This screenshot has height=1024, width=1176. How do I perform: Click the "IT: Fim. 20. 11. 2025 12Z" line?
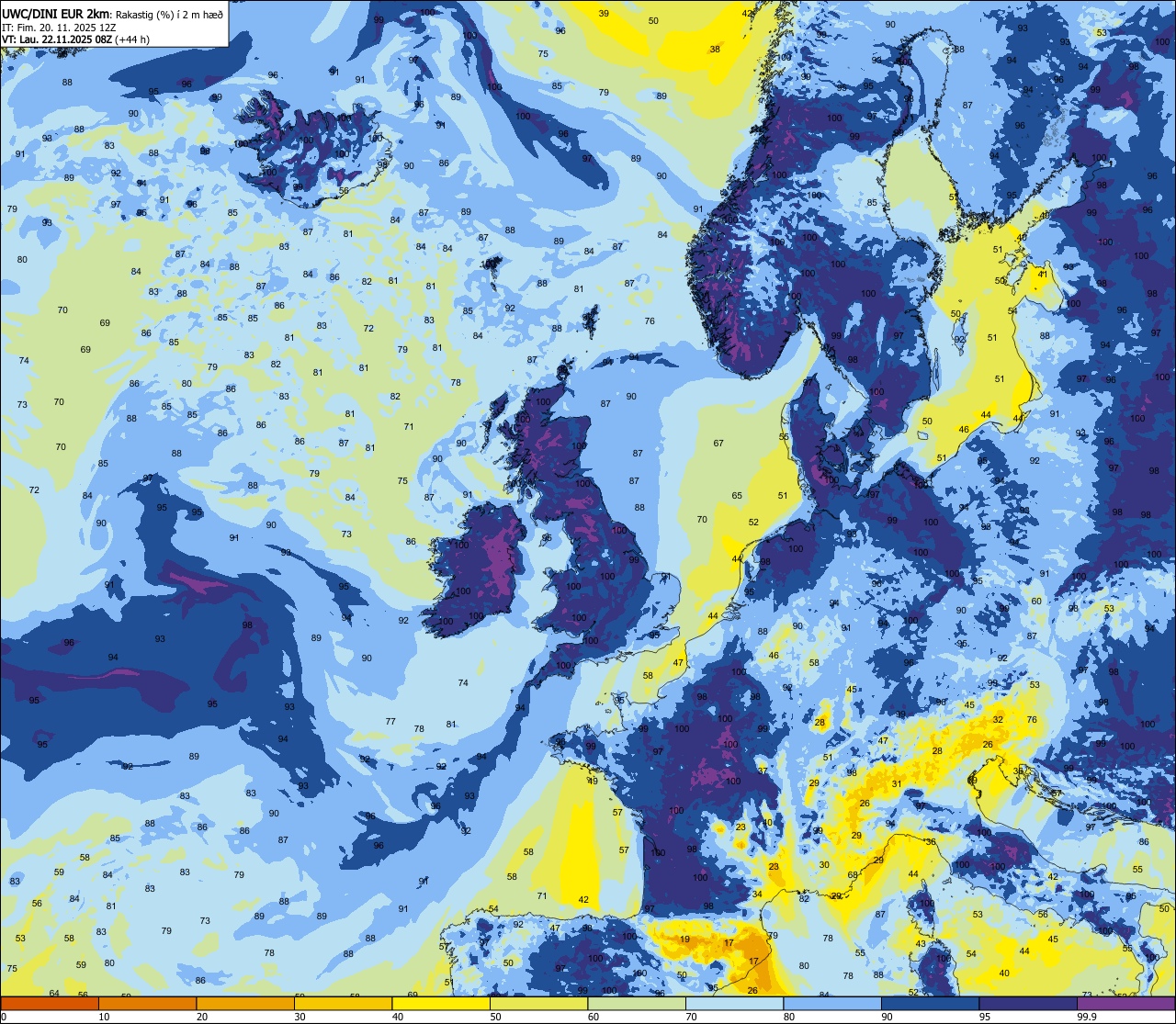(x=59, y=27)
